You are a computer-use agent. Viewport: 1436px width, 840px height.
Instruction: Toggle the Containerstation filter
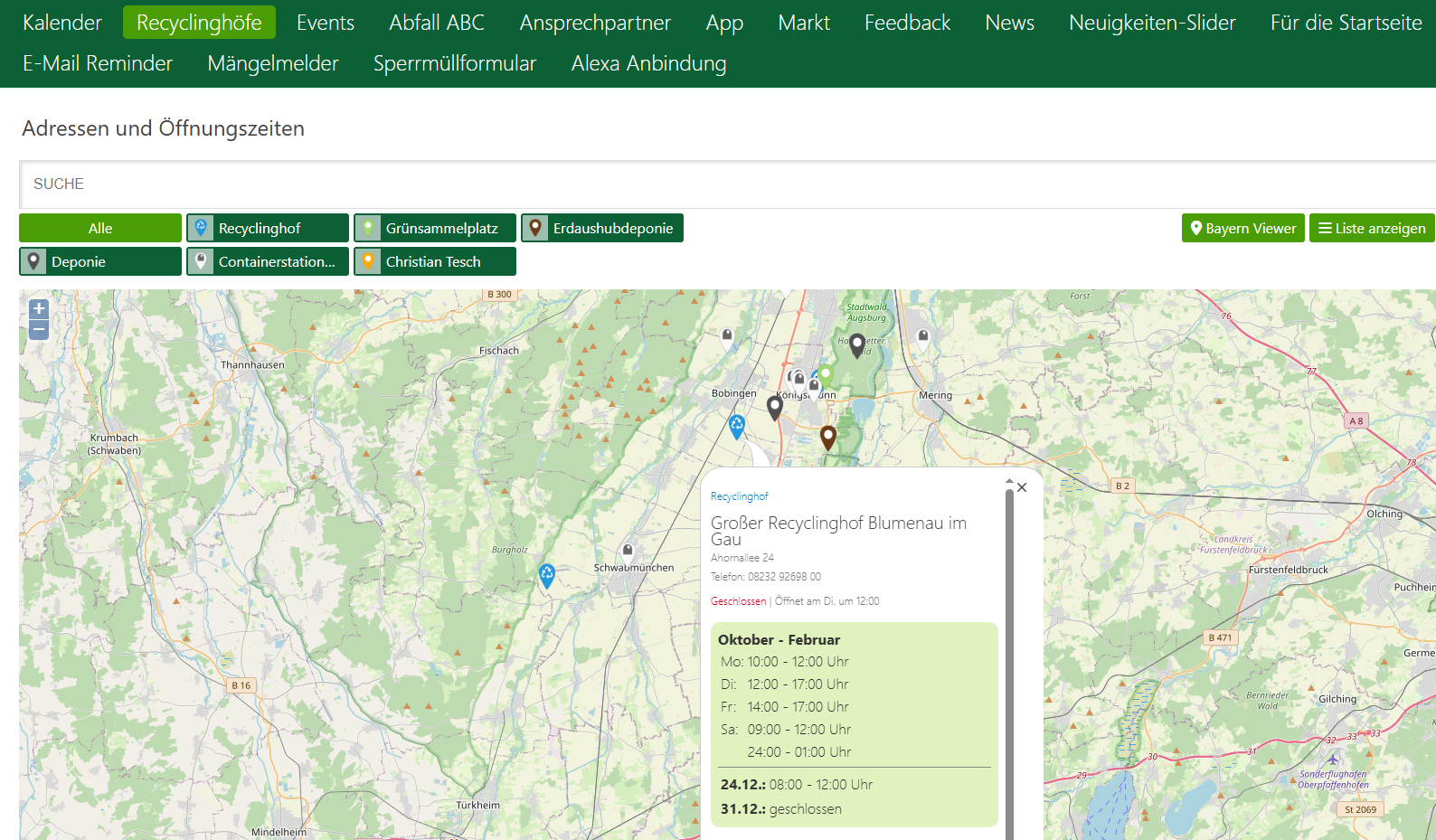(x=268, y=261)
